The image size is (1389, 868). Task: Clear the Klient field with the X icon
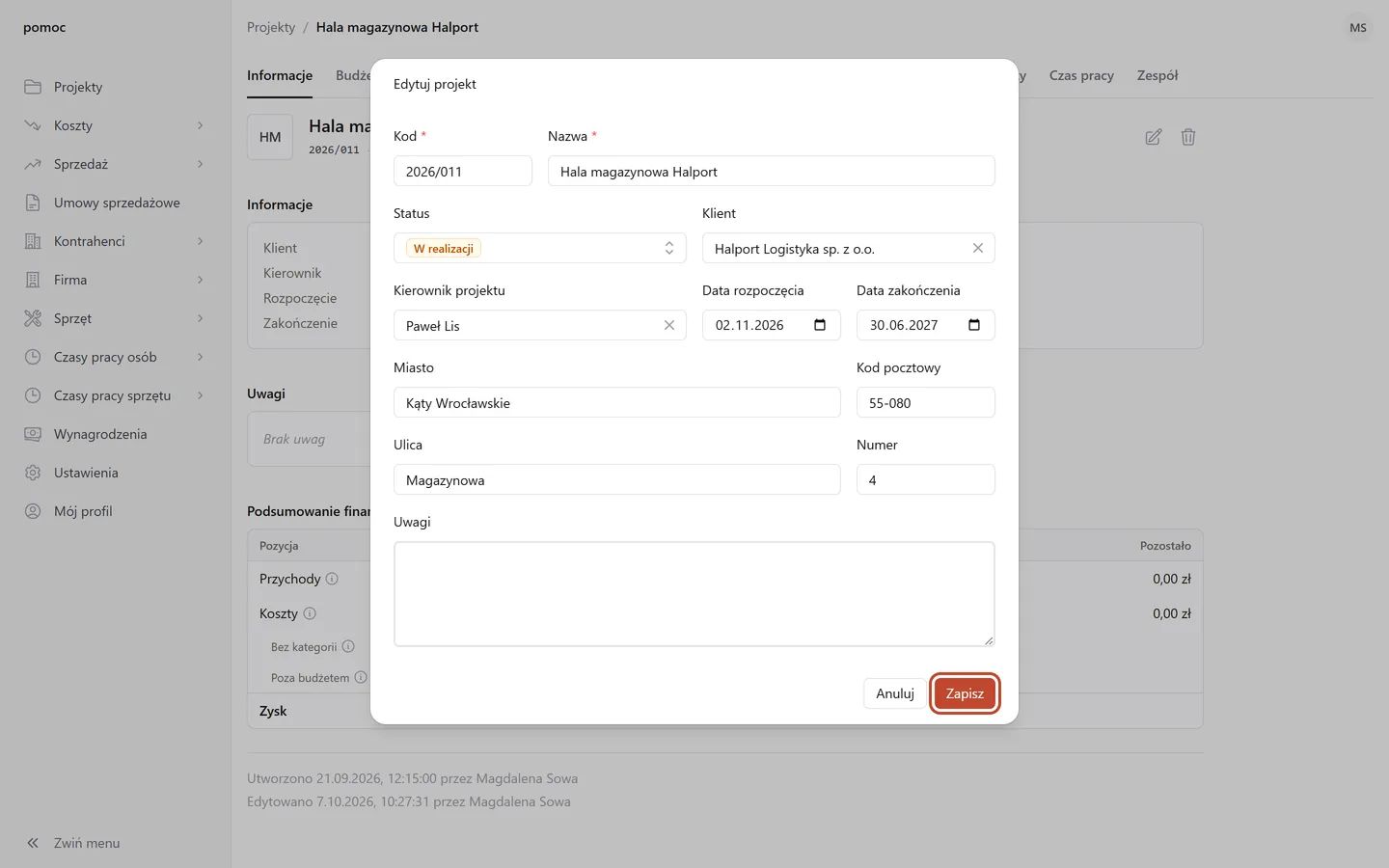point(978,248)
